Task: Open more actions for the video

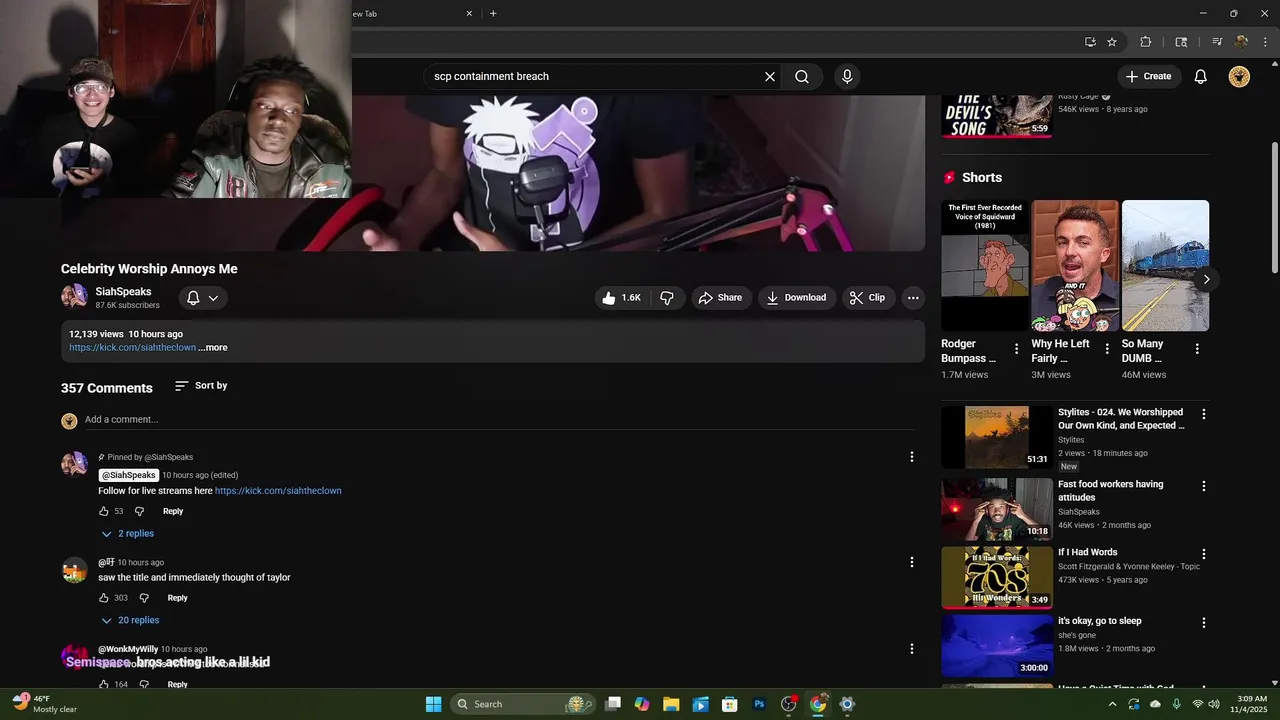Action: click(x=912, y=298)
